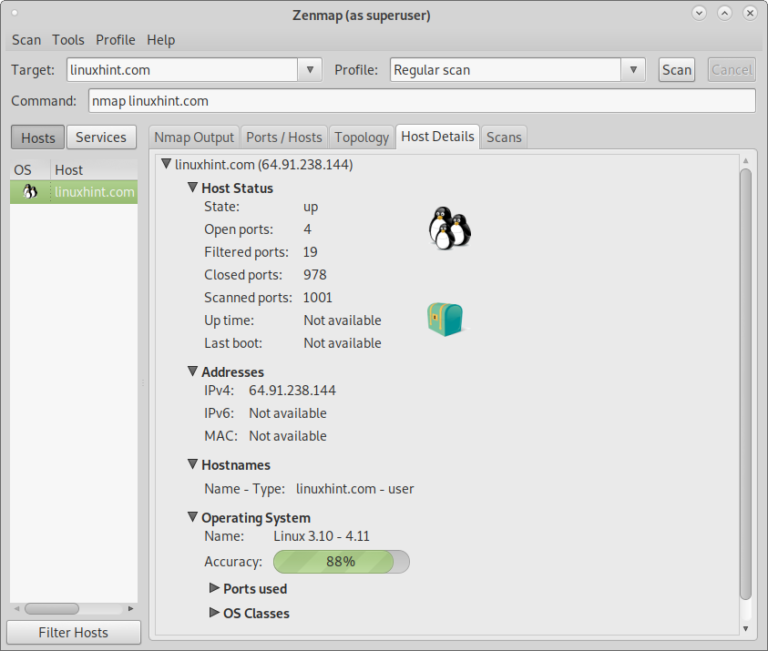The image size is (768, 651).
Task: Open the Help menu
Action: pos(161,40)
